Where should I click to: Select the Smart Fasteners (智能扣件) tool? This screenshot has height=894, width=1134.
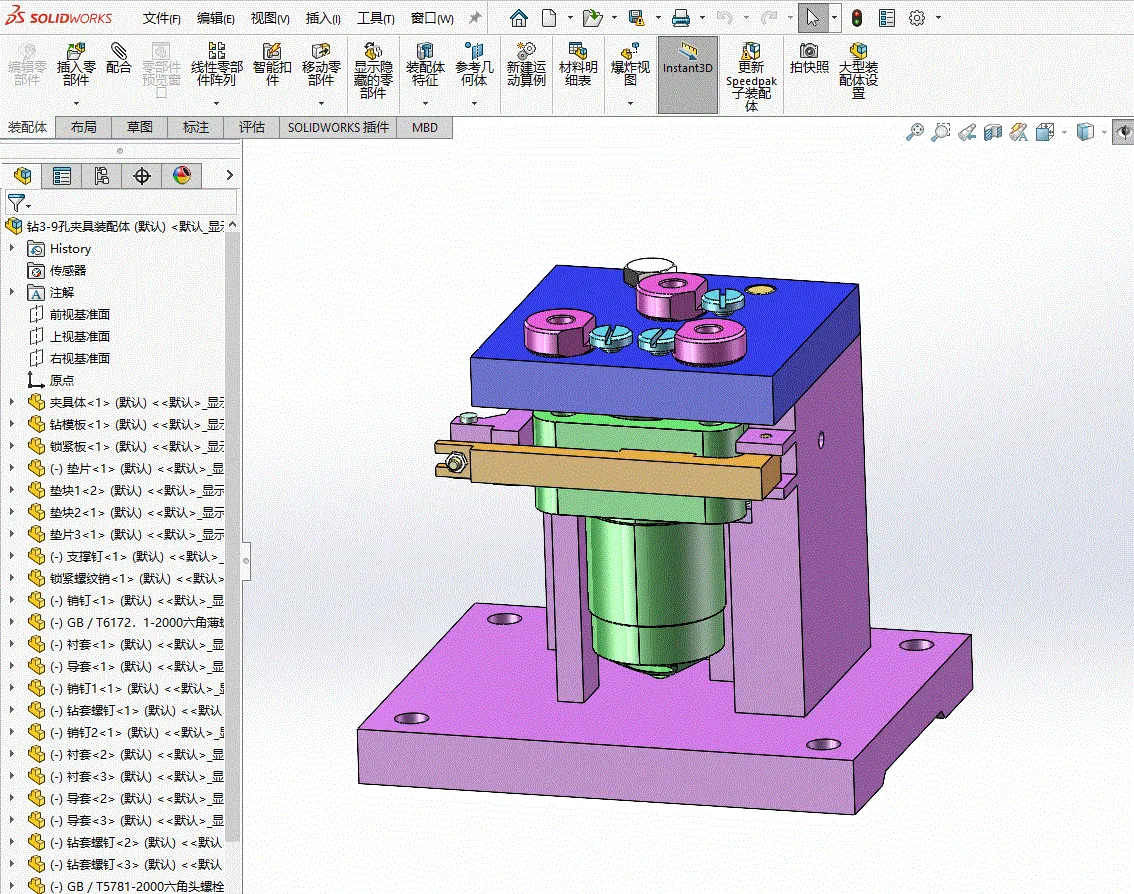click(272, 65)
